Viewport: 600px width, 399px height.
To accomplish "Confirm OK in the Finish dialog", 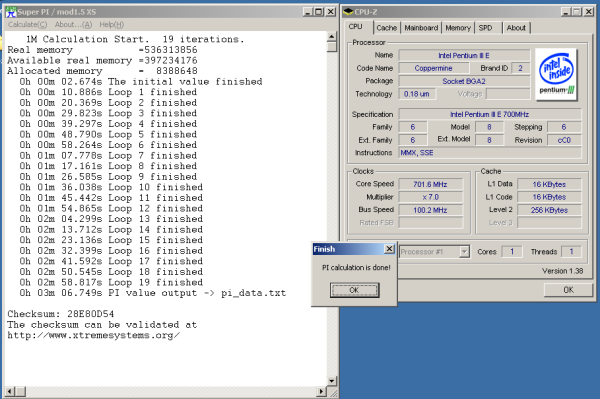I will point(354,290).
